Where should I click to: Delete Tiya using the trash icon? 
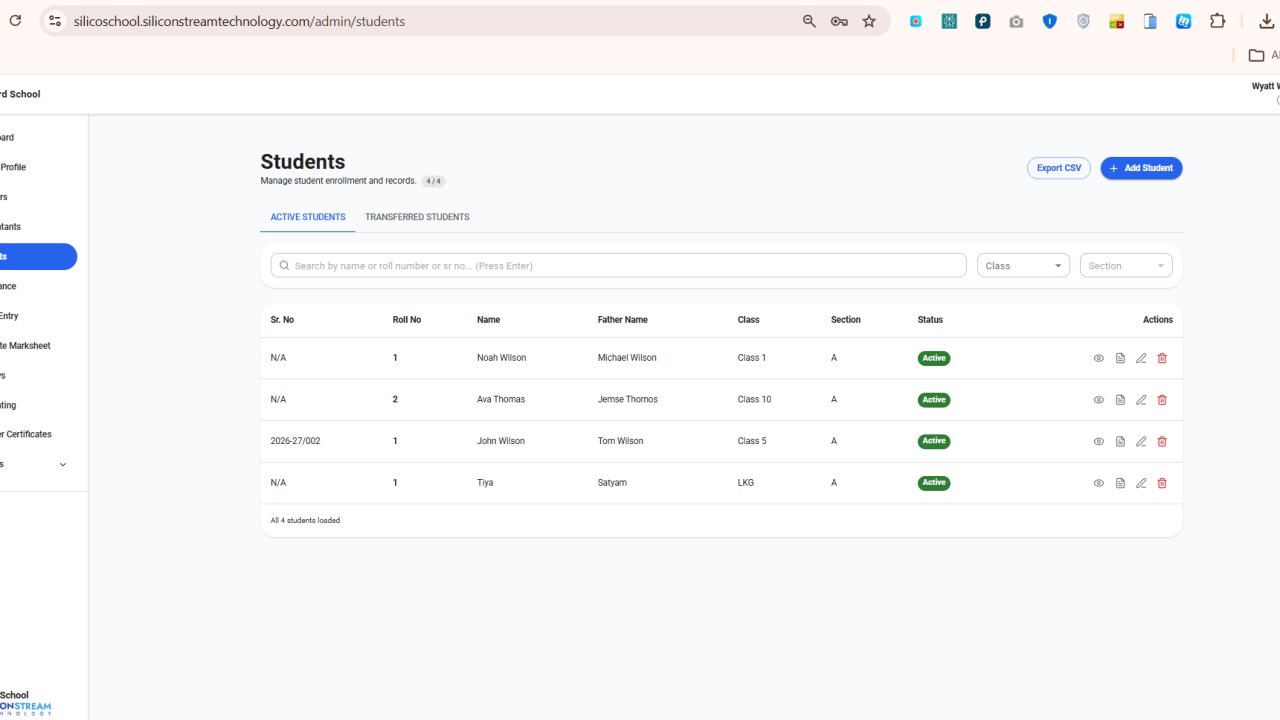click(1162, 483)
